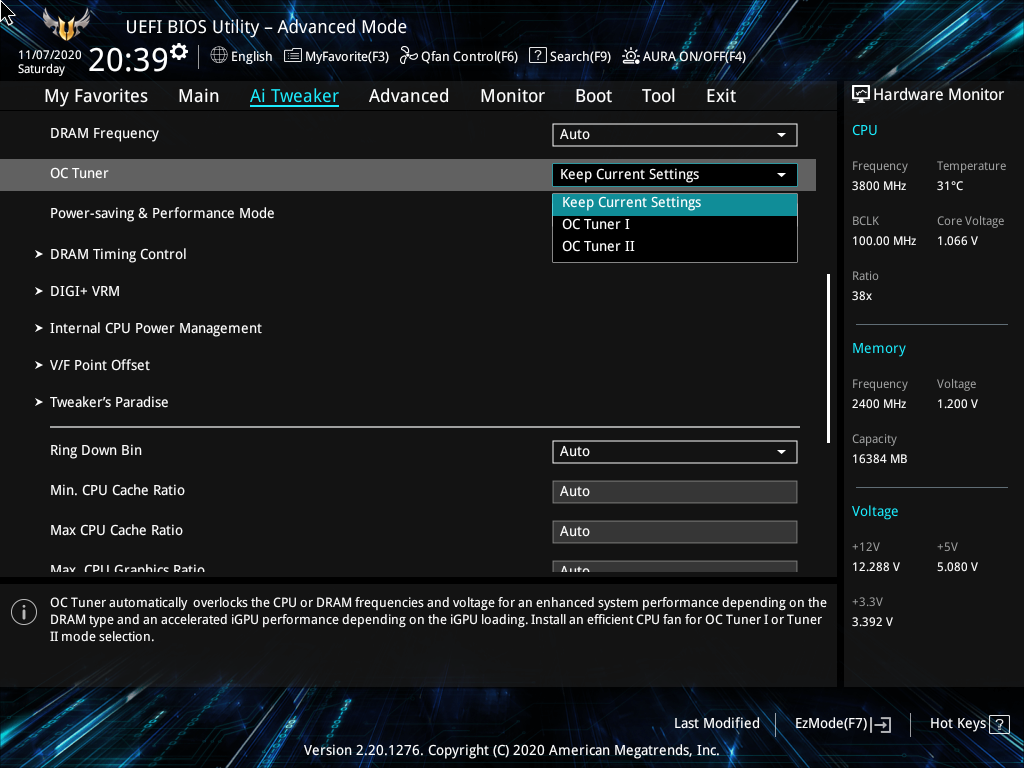
Task: Select OC Tuner II option
Action: pos(675,247)
